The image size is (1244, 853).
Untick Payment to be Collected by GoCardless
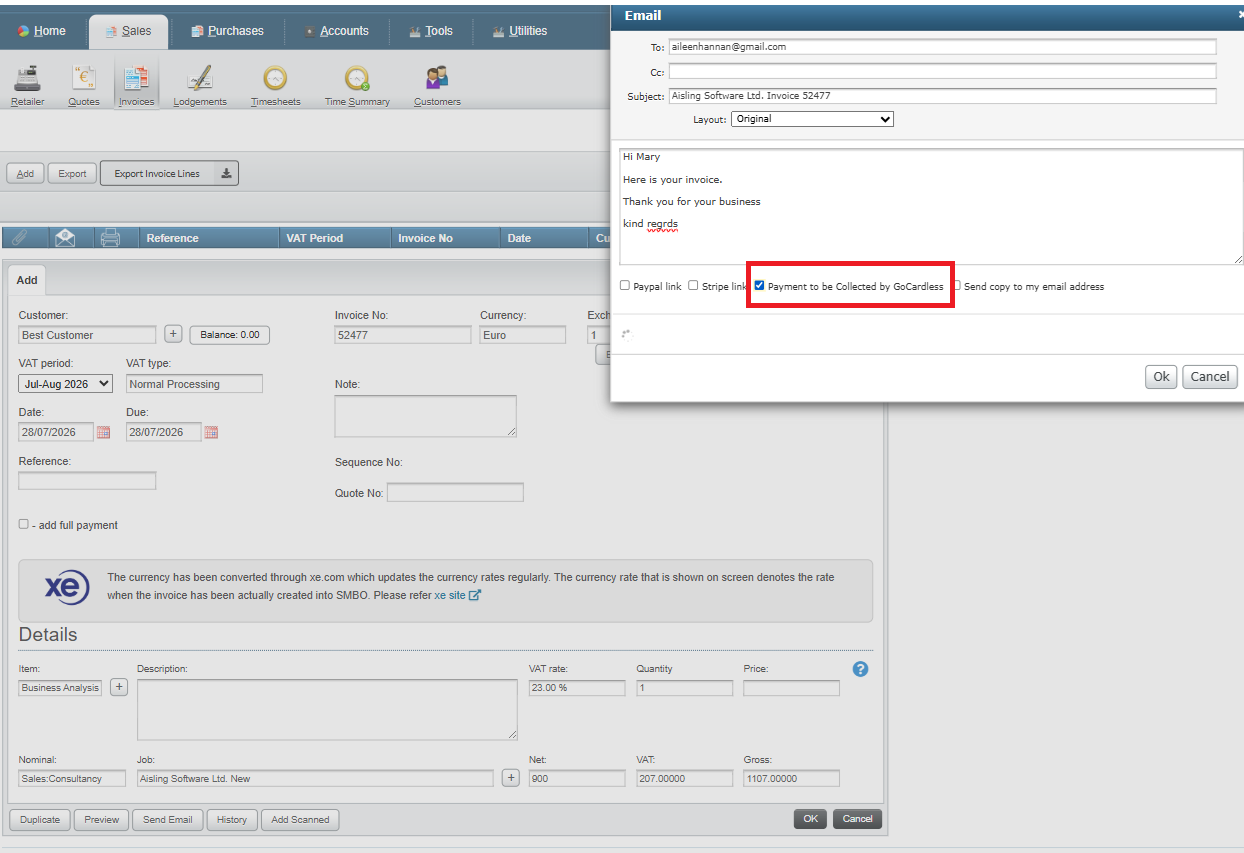point(760,285)
